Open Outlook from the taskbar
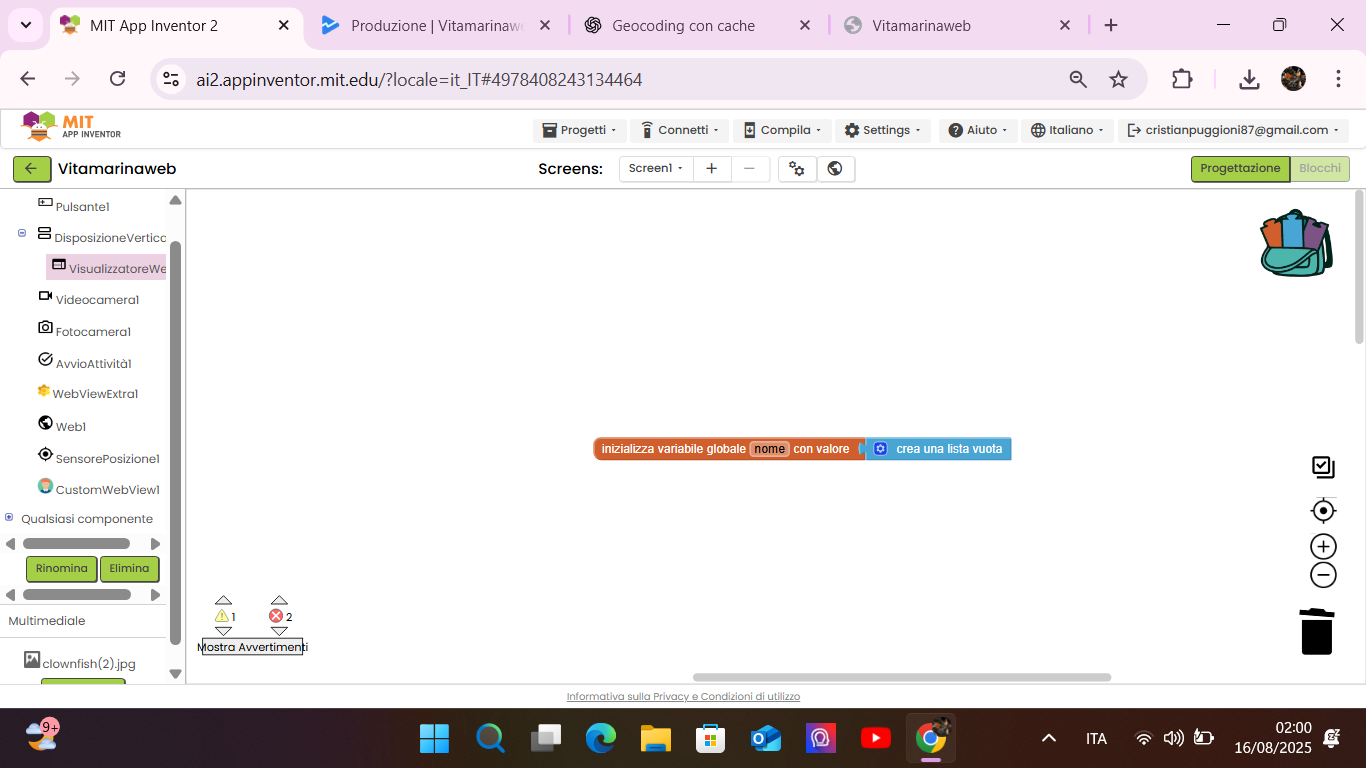This screenshot has height=768, width=1366. pyautogui.click(x=765, y=738)
